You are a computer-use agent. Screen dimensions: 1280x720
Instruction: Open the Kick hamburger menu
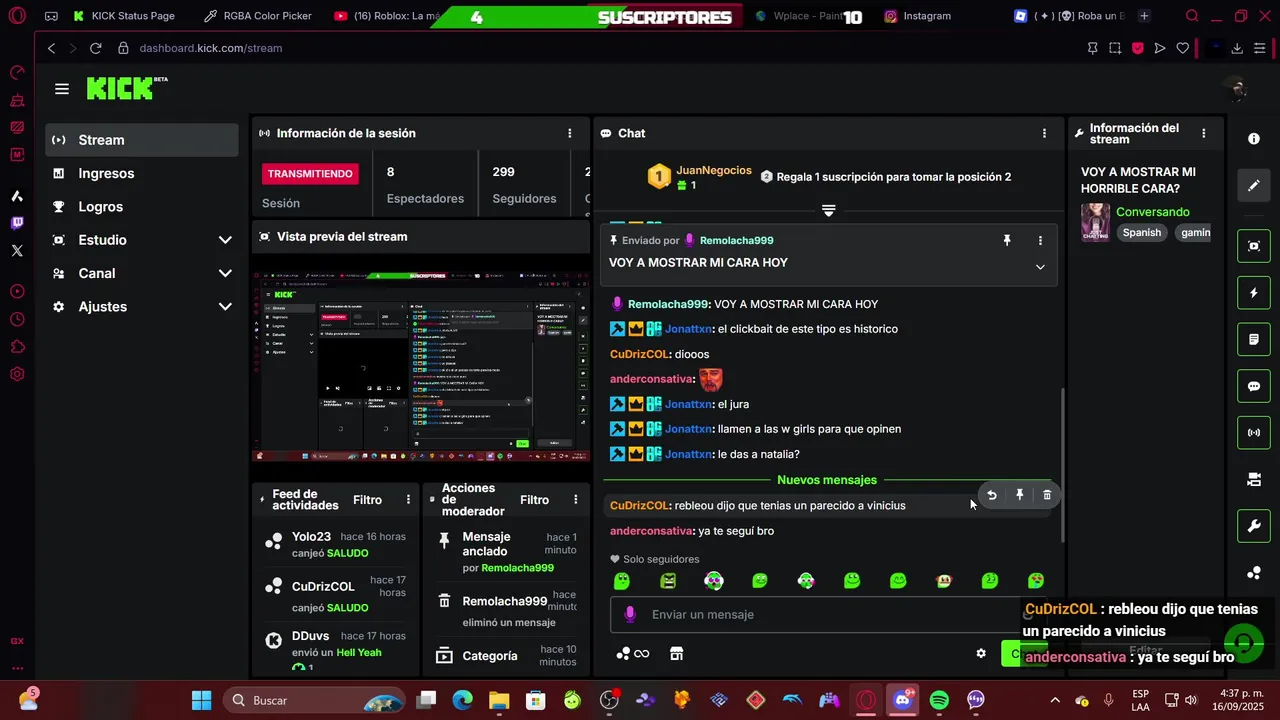(62, 89)
